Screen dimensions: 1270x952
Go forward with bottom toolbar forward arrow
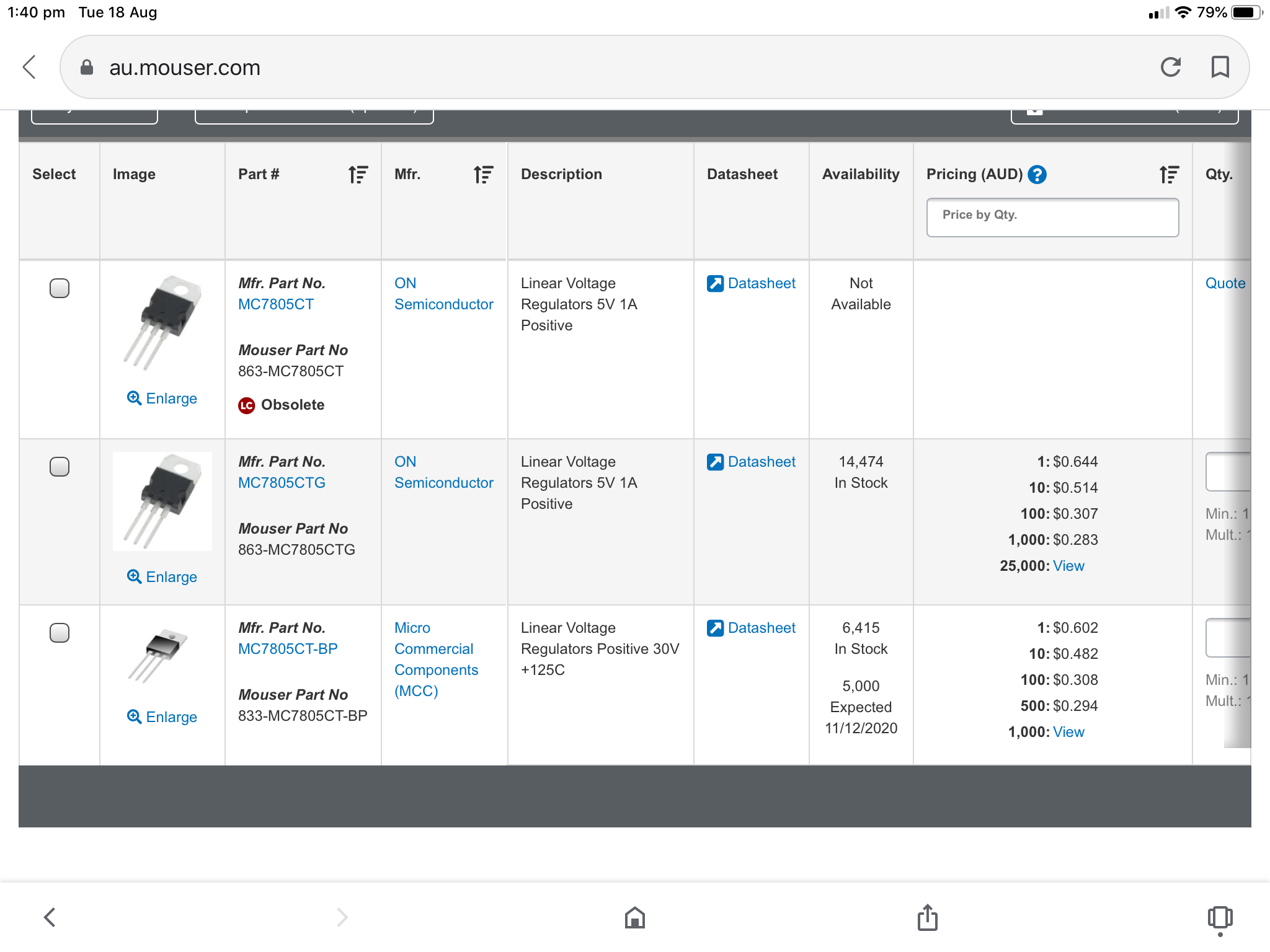pyautogui.click(x=342, y=917)
